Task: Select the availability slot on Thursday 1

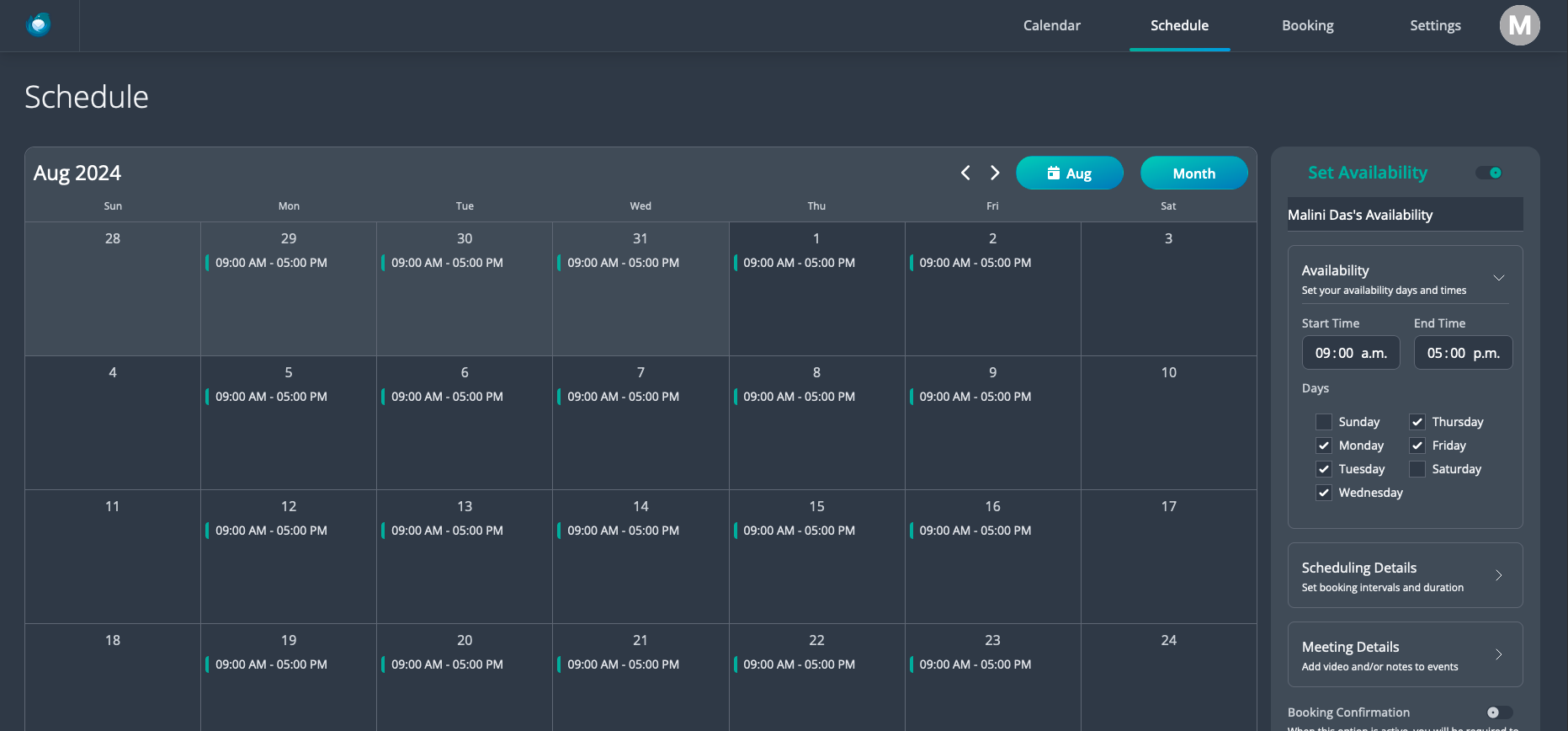Action: pyautogui.click(x=816, y=263)
